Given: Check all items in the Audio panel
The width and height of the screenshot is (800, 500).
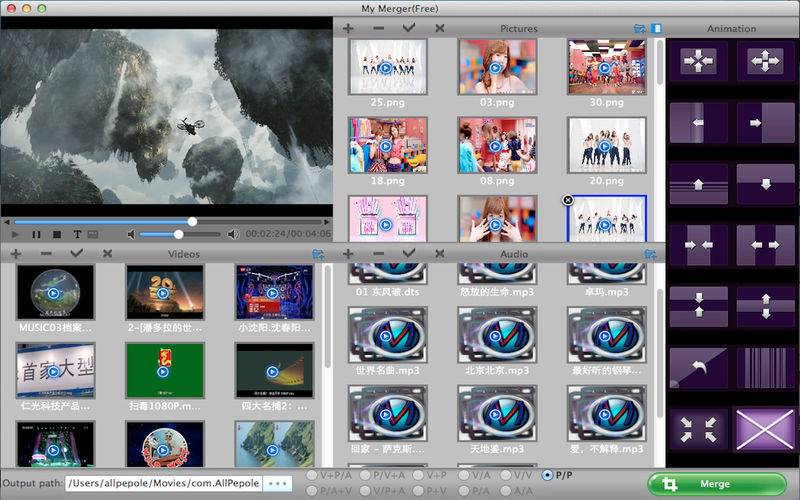Looking at the screenshot, I should point(409,253).
